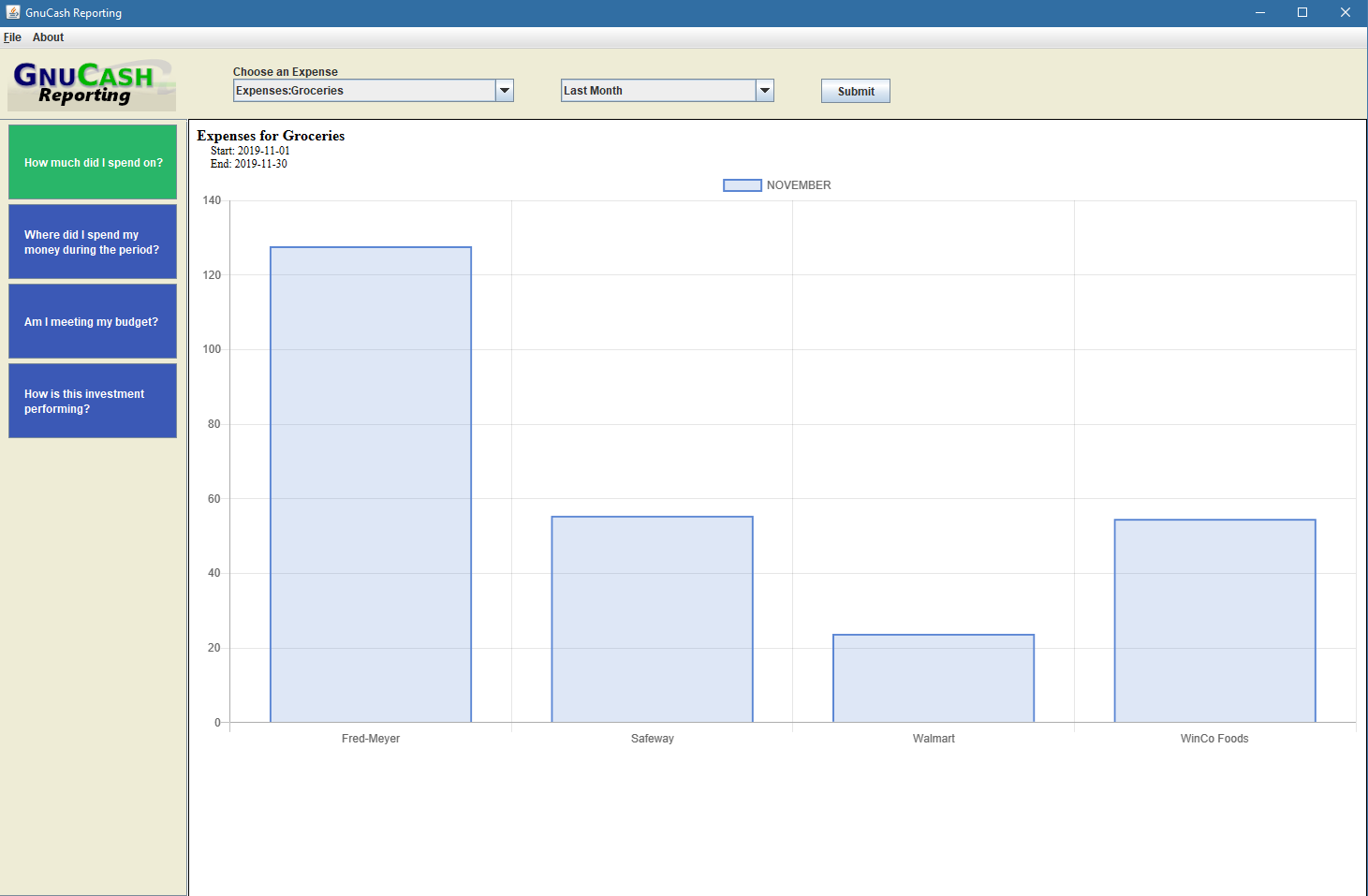Maximize the GnuCash Reporting window
The height and width of the screenshot is (896, 1368).
tap(1302, 12)
